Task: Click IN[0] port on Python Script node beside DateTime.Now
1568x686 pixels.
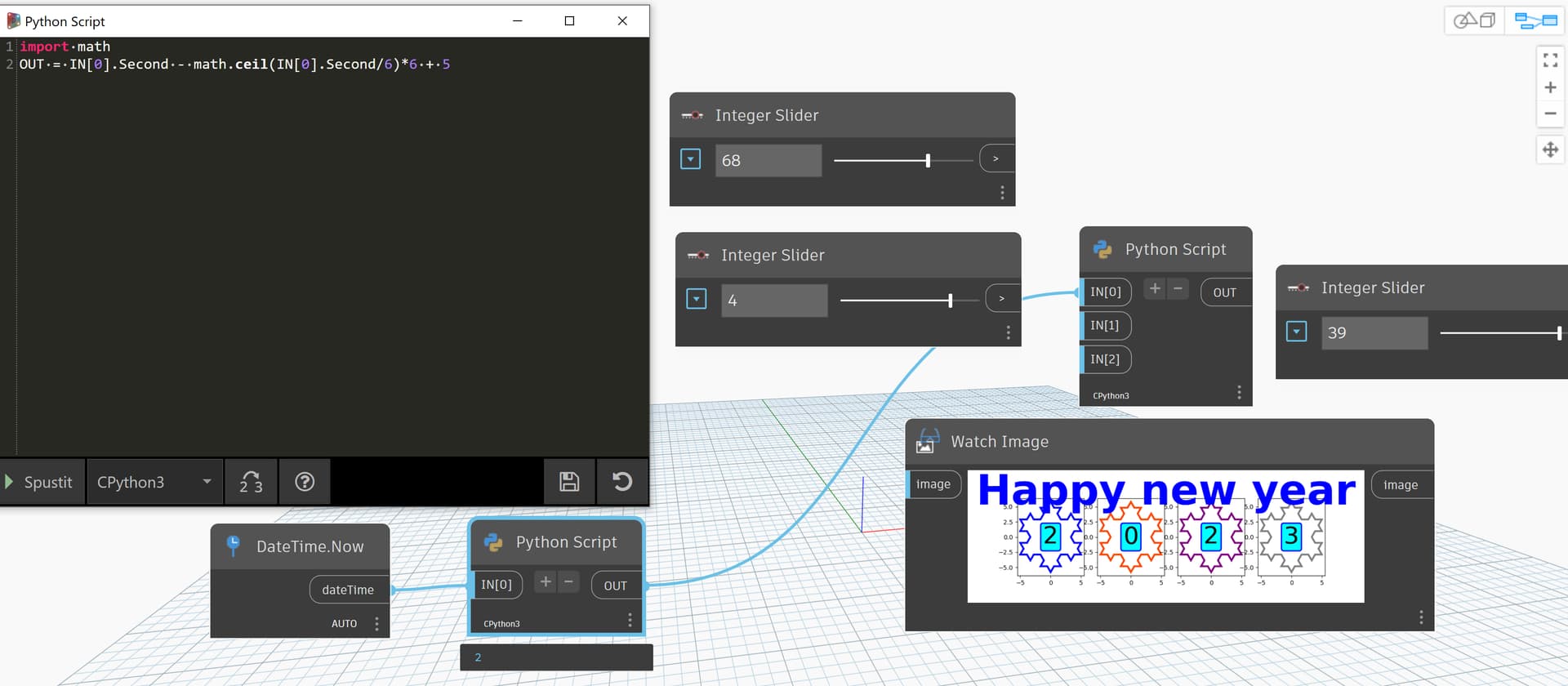Action: point(497,585)
